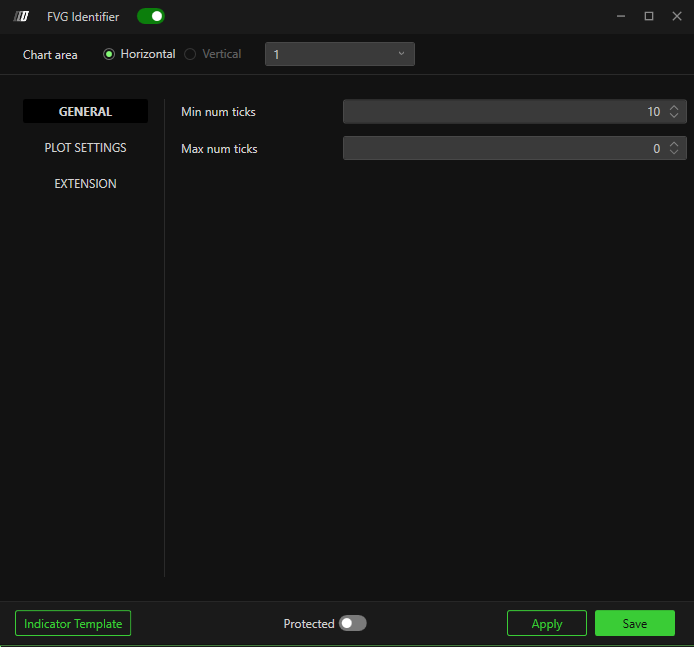This screenshot has height=647, width=694.
Task: Decrease Min num ticks with down arrow
Action: pyautogui.click(x=675, y=116)
